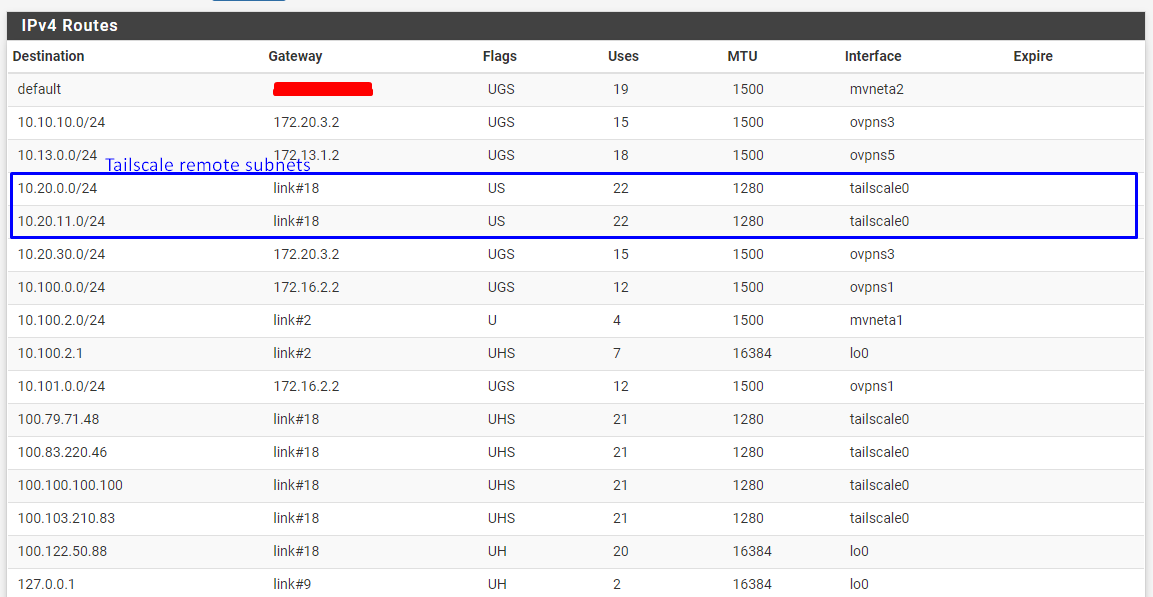This screenshot has height=597, width=1153.
Task: Click the mvneta1 interface cell
Action: 876,320
